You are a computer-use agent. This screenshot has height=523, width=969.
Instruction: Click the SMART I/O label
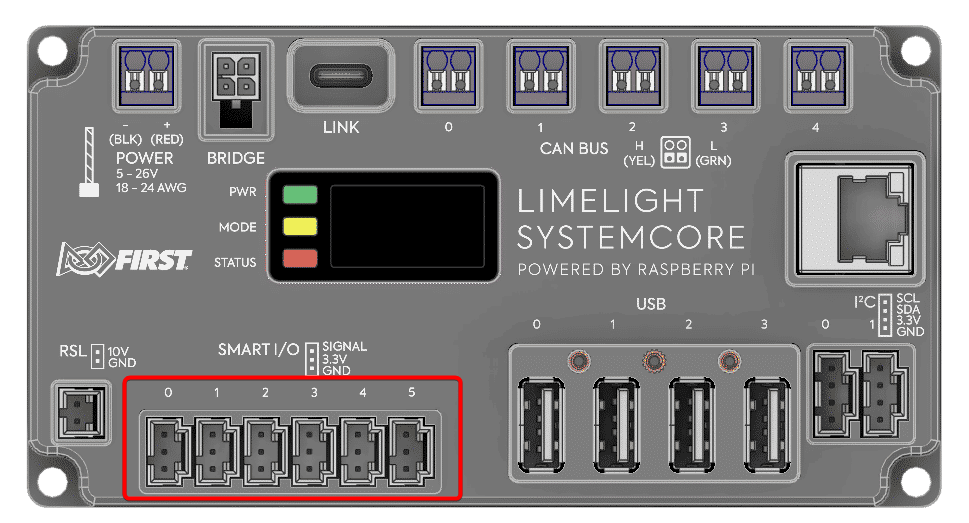pos(258,350)
